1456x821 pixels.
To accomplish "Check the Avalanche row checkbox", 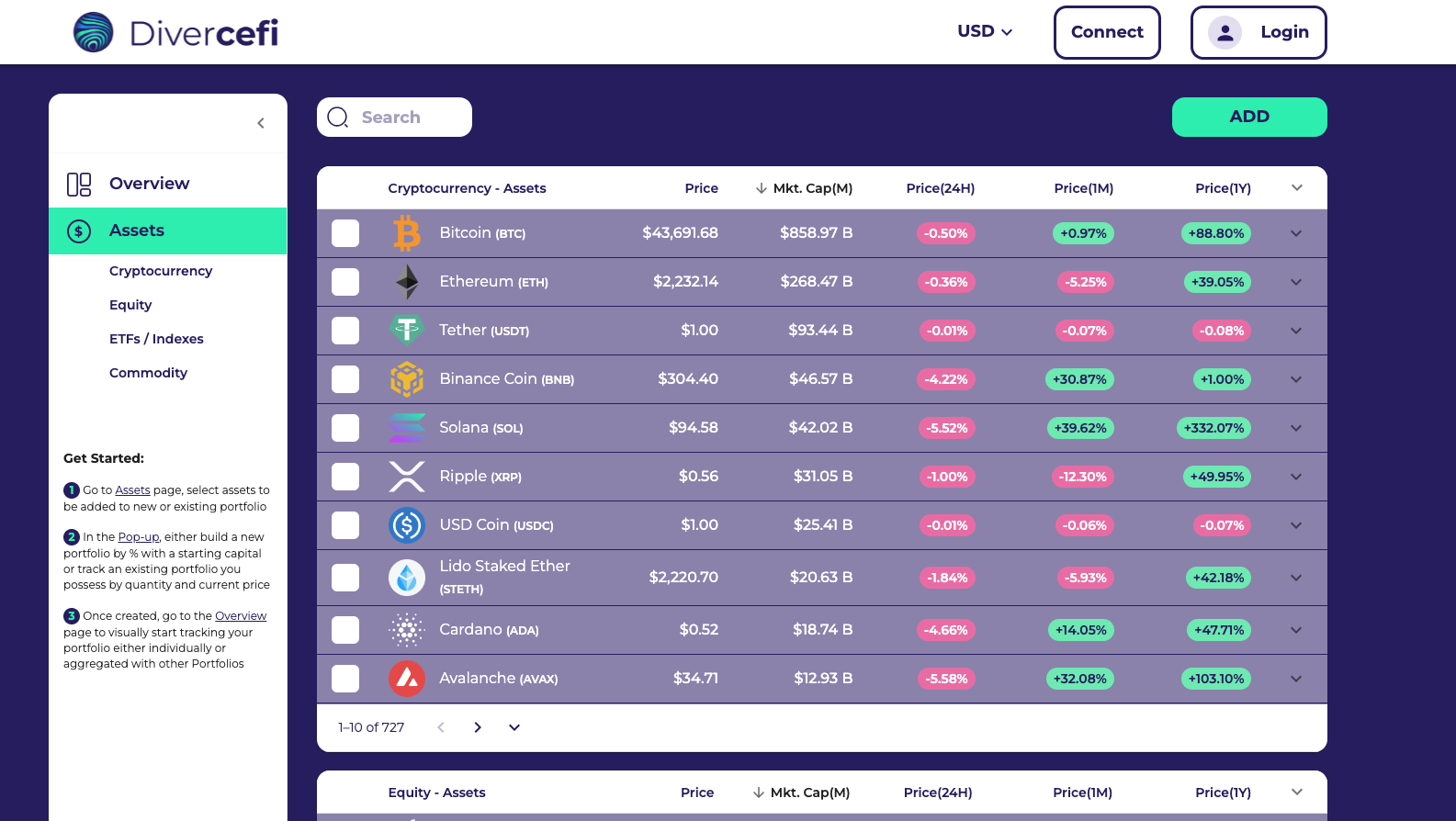I will pyautogui.click(x=345, y=679).
